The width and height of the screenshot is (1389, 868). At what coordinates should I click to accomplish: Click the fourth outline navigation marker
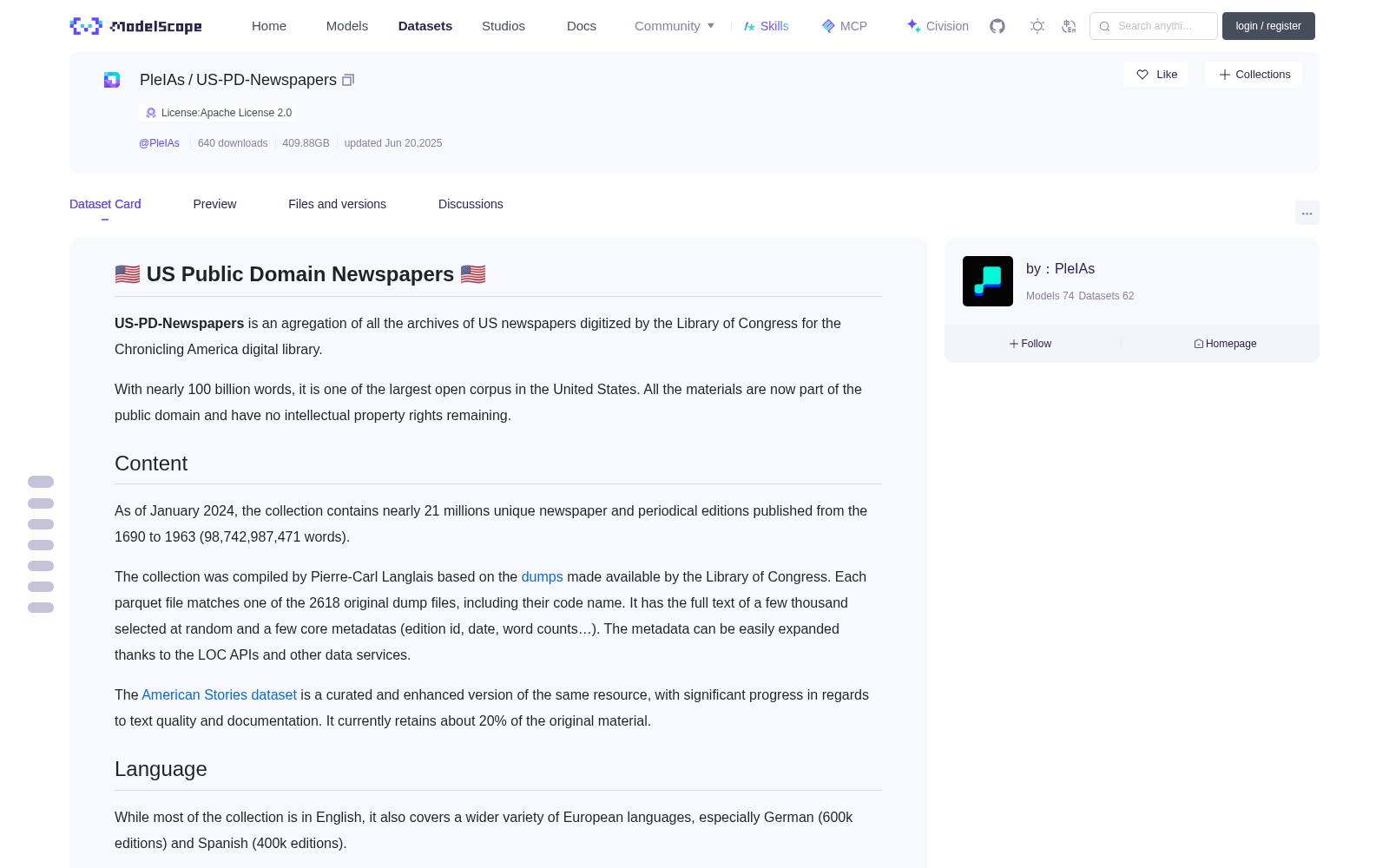pyautogui.click(x=41, y=545)
